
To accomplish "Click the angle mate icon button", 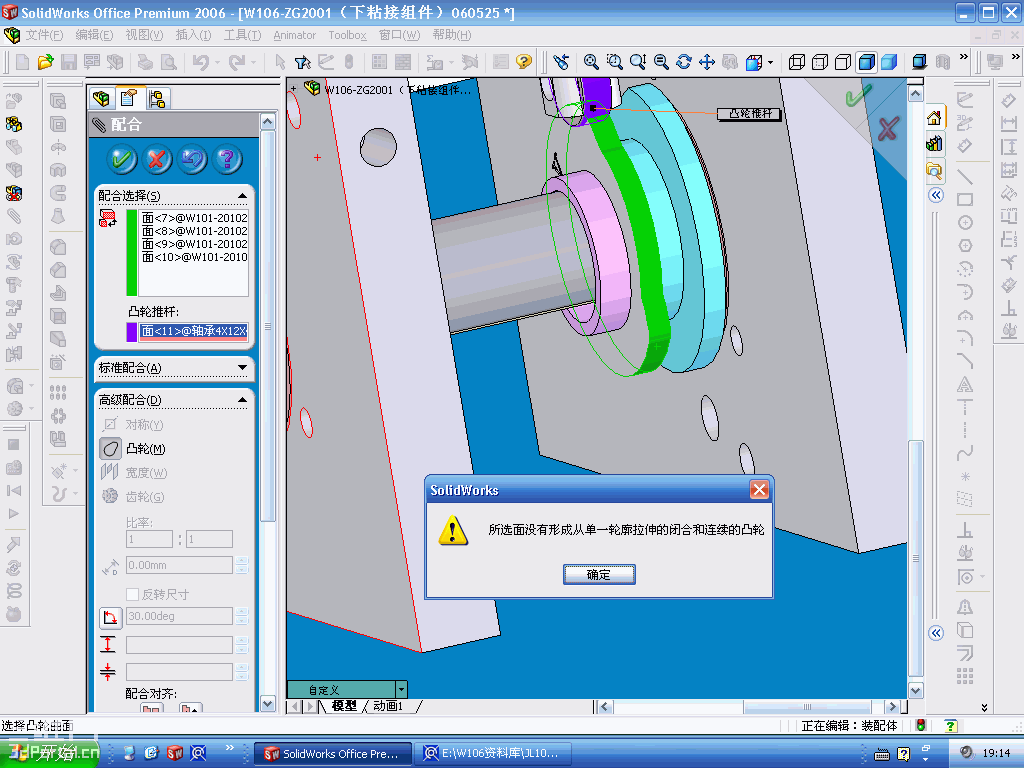I will [x=110, y=616].
